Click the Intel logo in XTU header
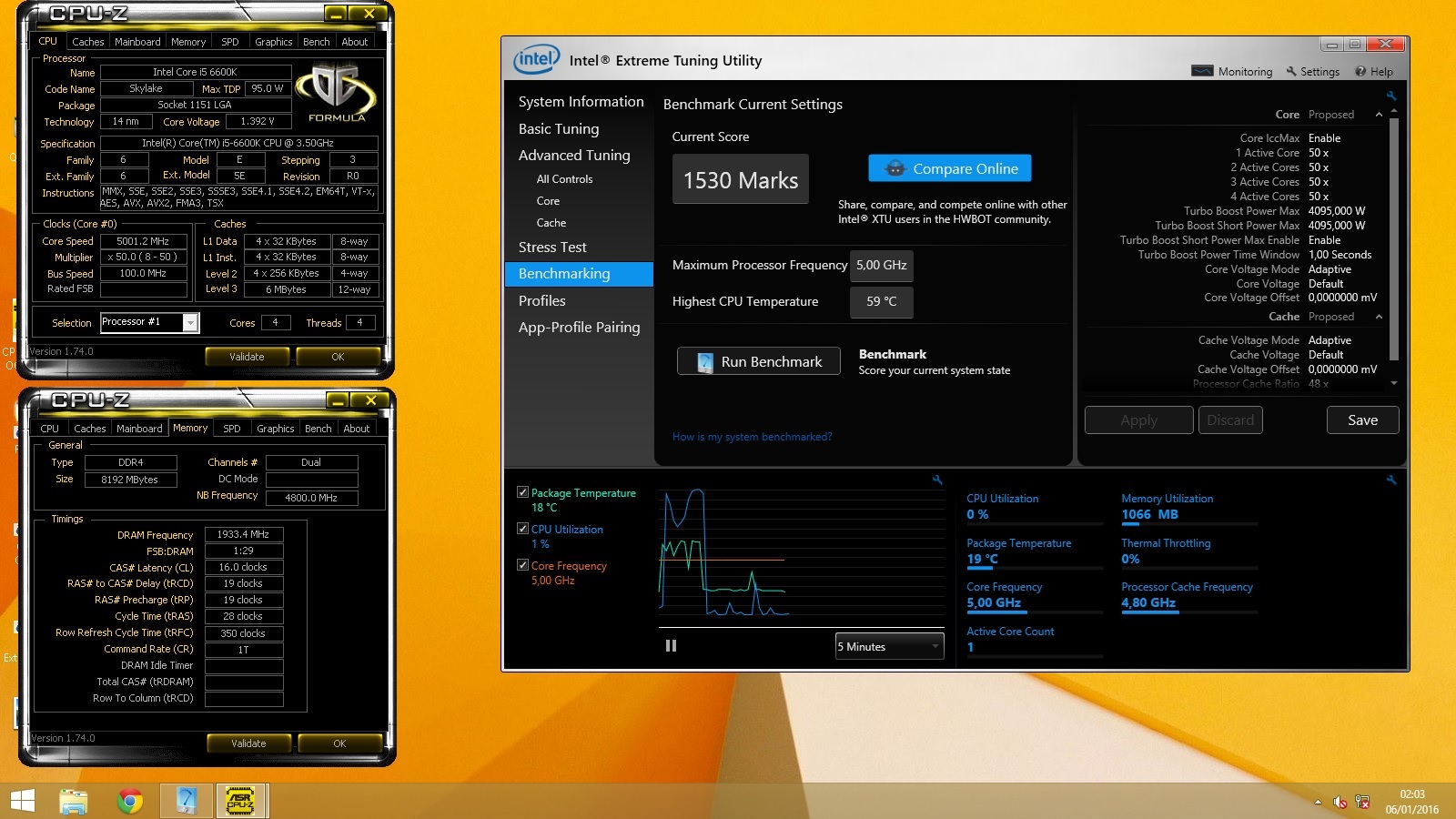This screenshot has height=819, width=1456. pyautogui.click(x=536, y=60)
